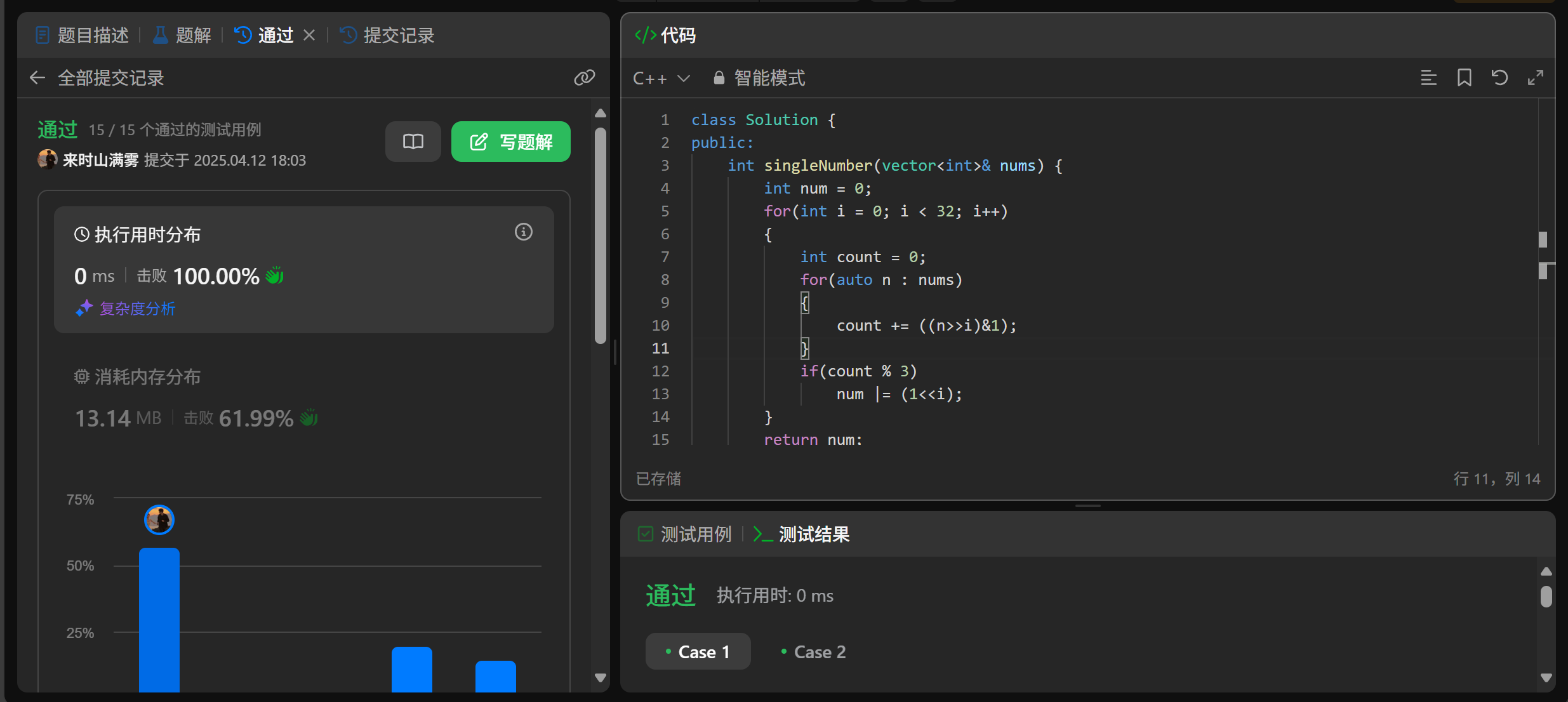This screenshot has height=702, width=1568.
Task: Copy submission link via chain icon
Action: [584, 77]
